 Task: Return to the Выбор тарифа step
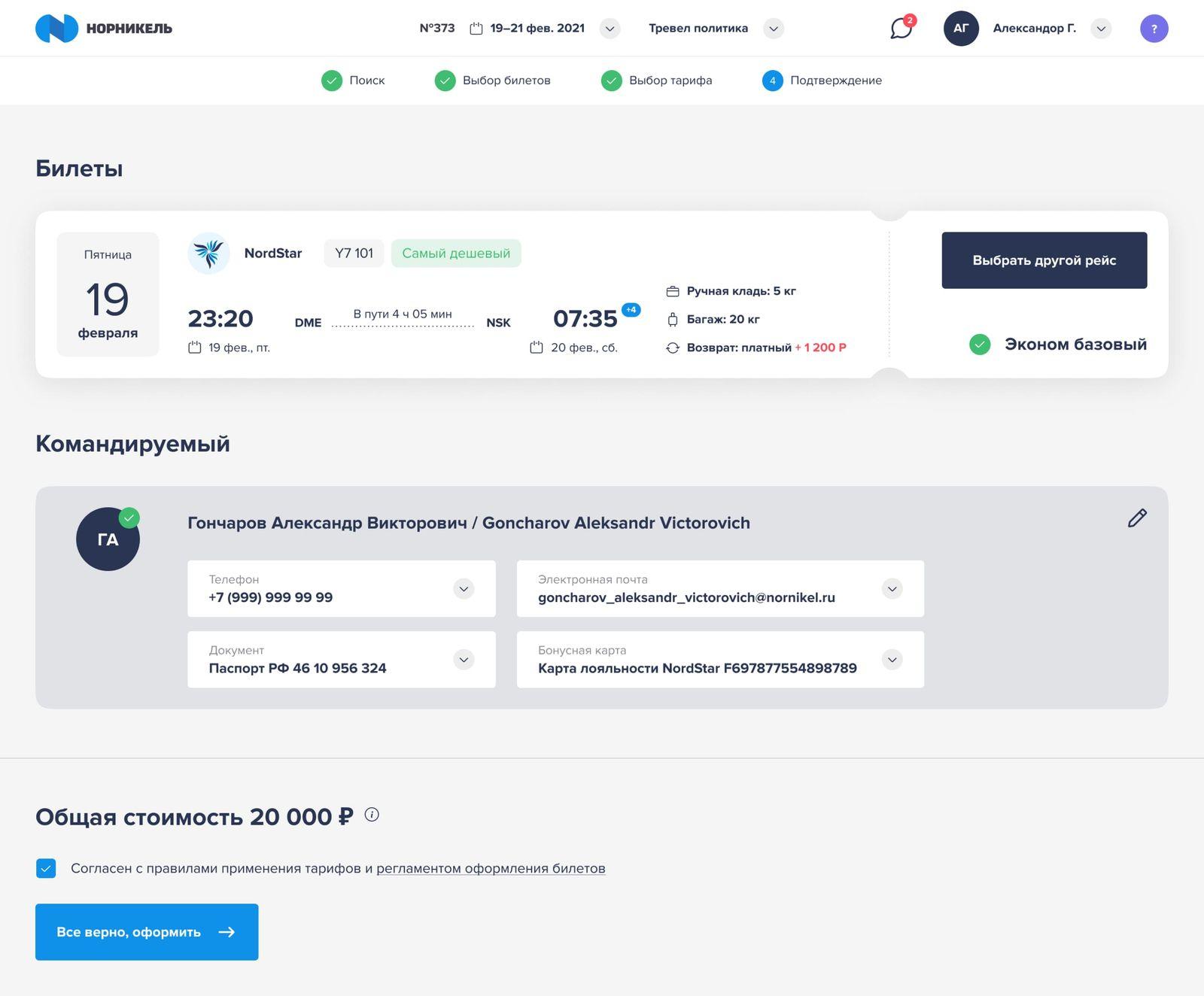[x=657, y=80]
